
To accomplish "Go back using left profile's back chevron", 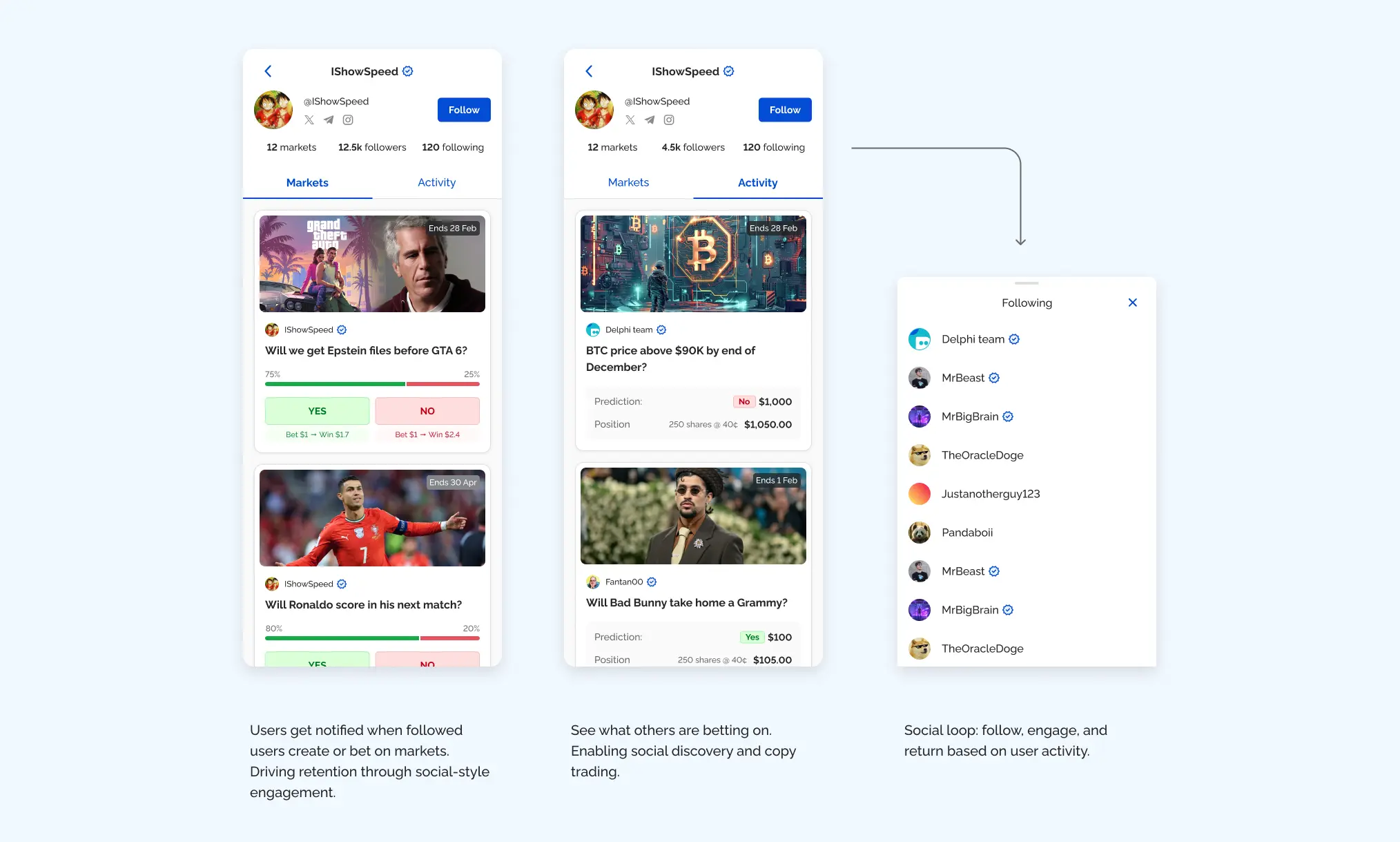I will [x=268, y=71].
